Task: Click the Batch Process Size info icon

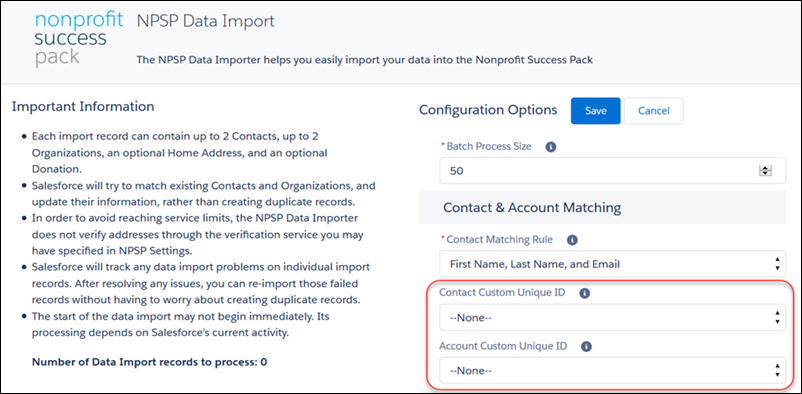Action: tap(550, 147)
